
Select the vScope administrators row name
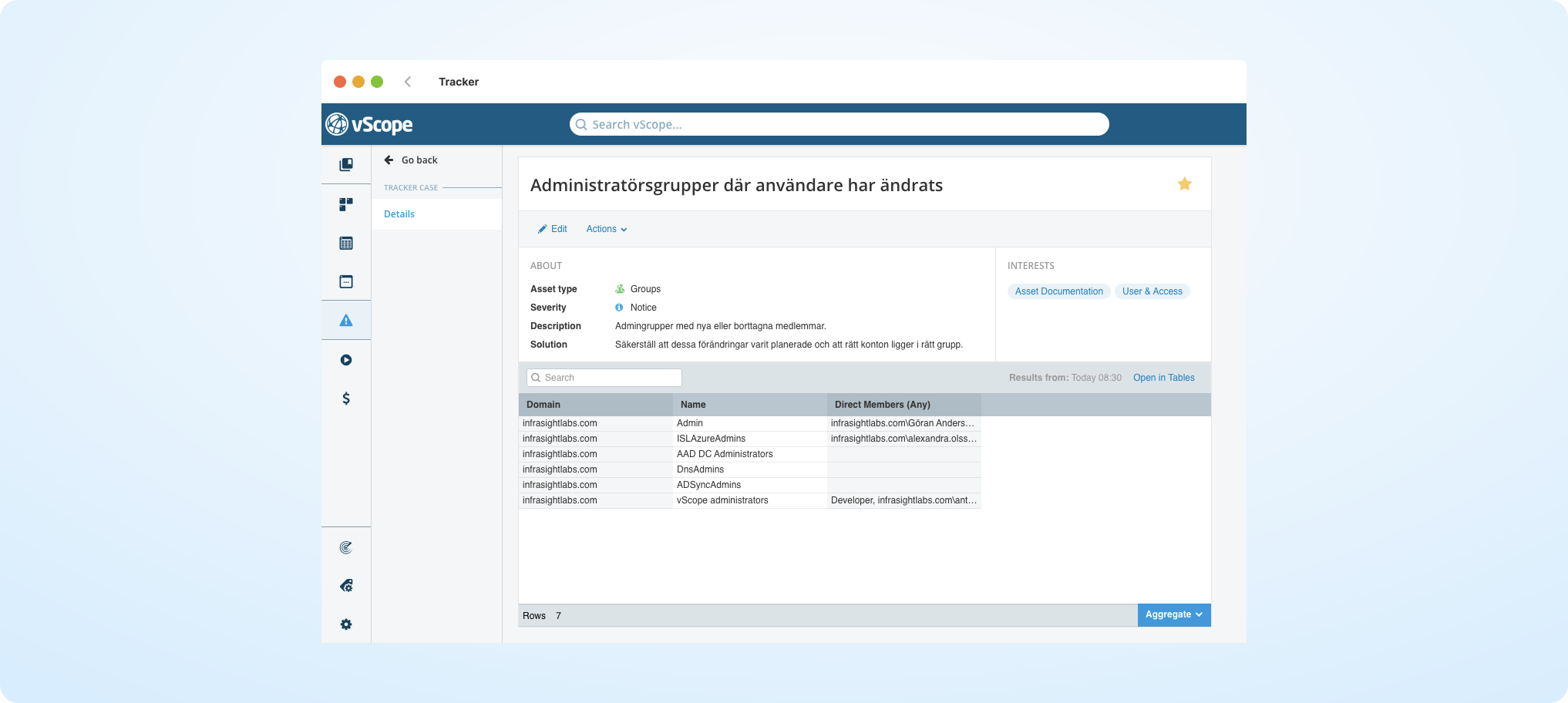(722, 500)
